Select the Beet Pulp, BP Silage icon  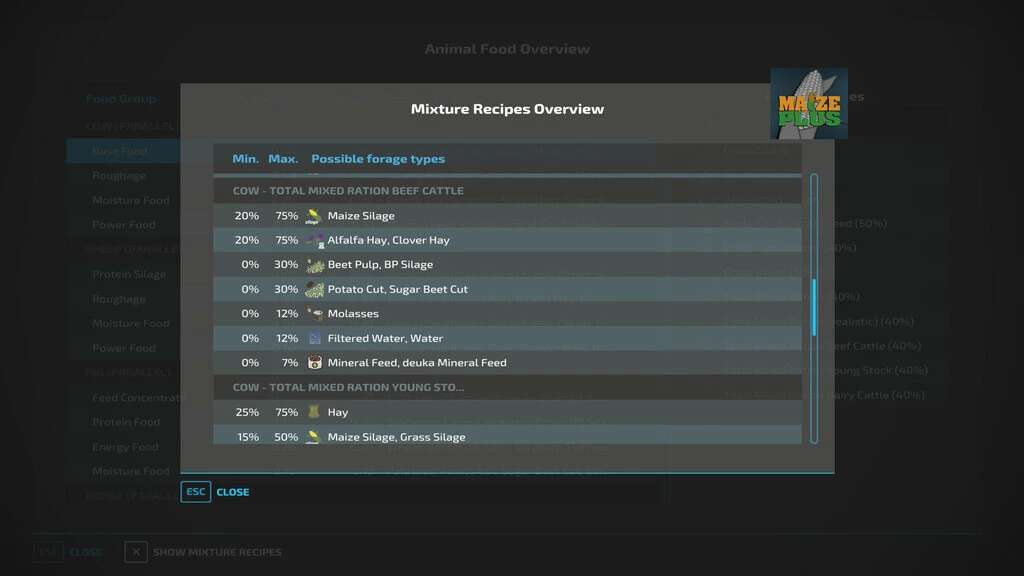314,265
